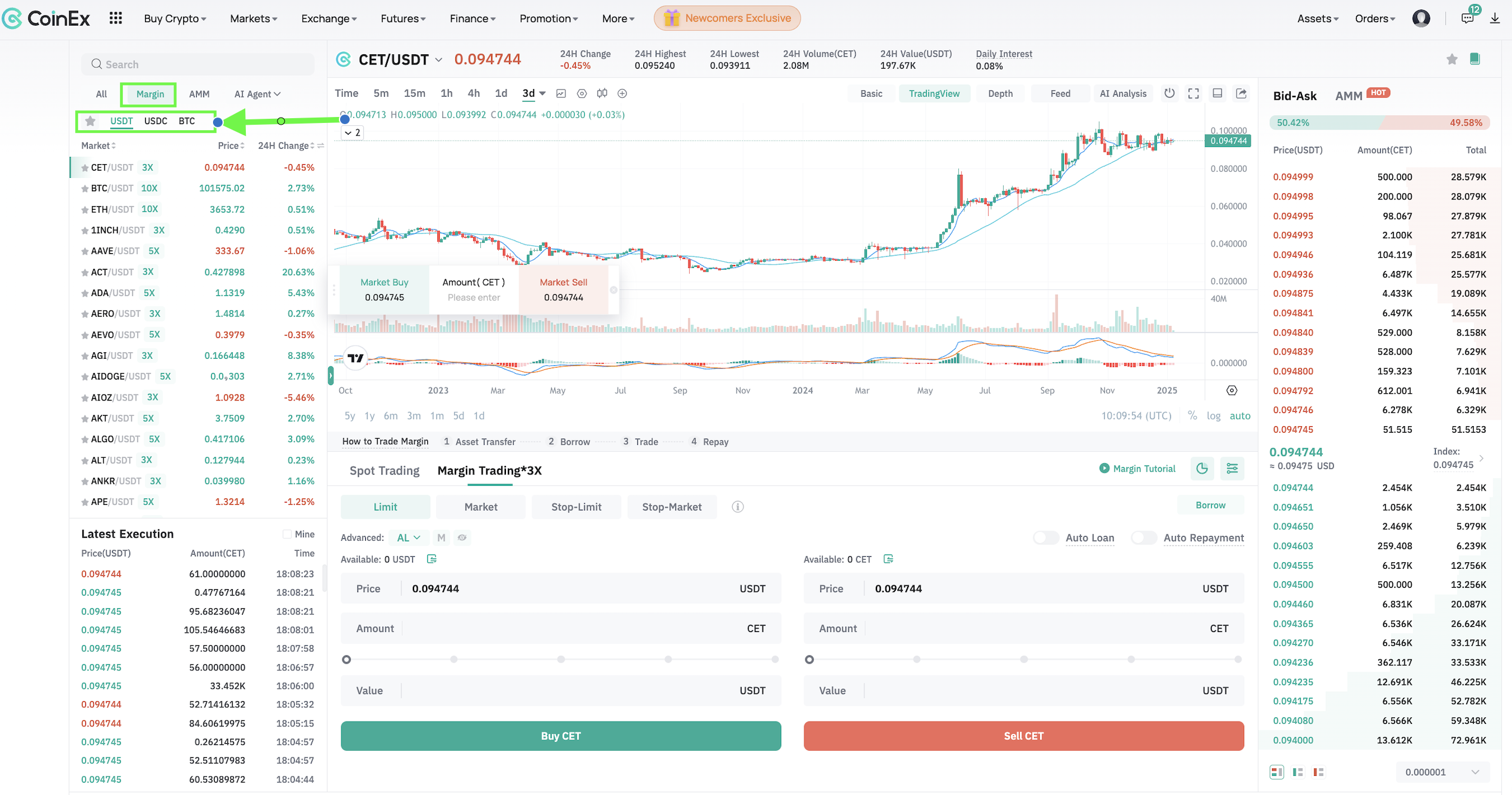Toggle log scale on chart

(1214, 416)
